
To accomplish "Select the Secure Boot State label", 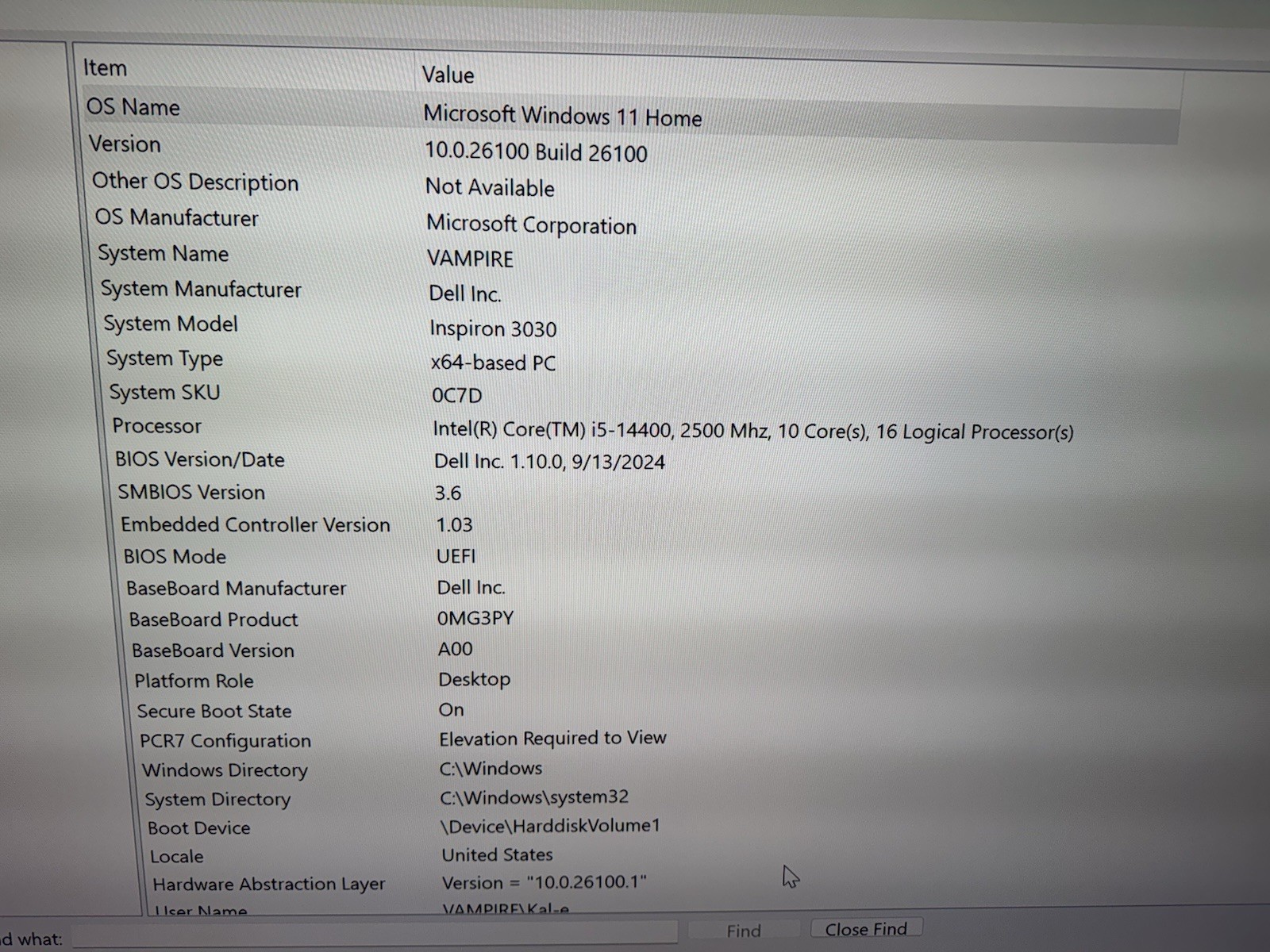I will [x=214, y=711].
